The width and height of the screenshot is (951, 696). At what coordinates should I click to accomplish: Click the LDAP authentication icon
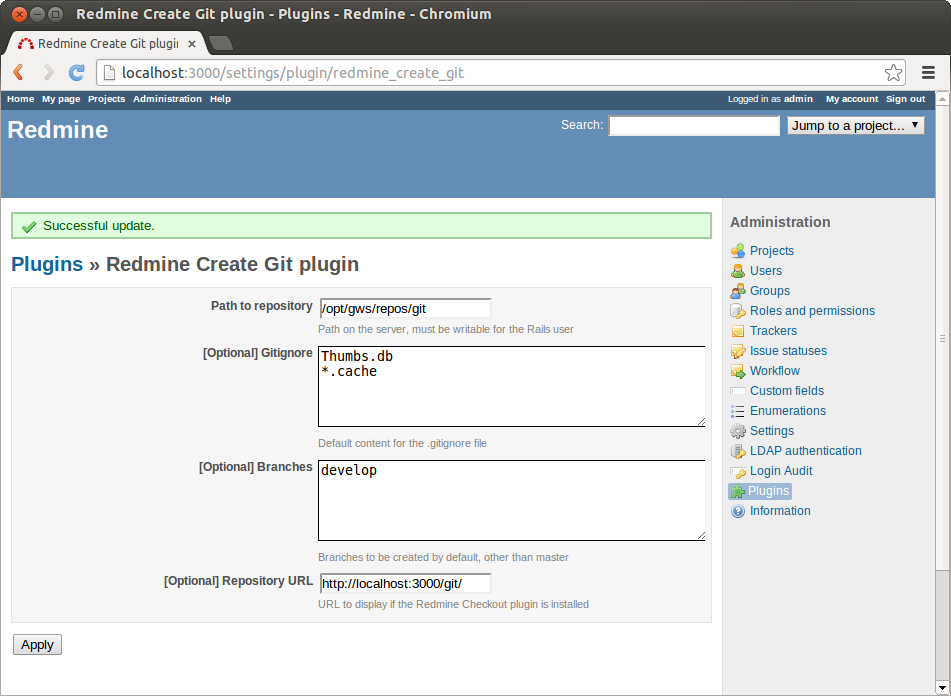click(x=738, y=450)
